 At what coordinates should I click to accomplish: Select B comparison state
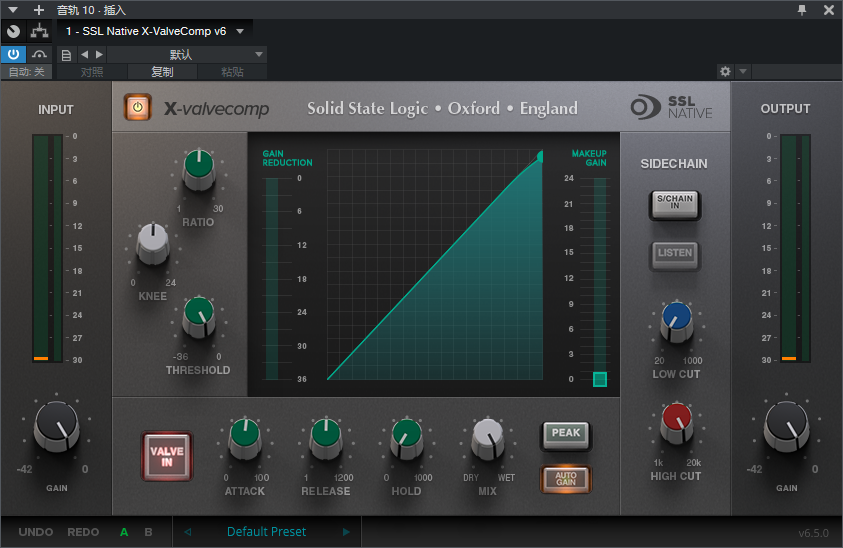[x=148, y=532]
